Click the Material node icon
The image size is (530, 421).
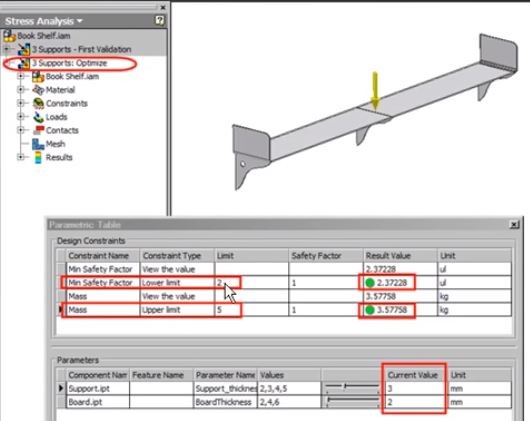pos(38,90)
